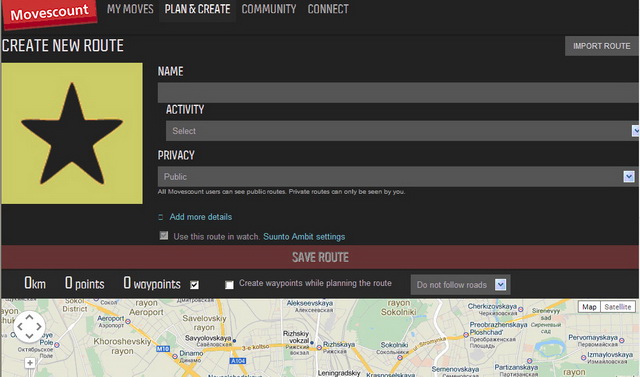Click the M10 highway badge on map
This screenshot has width=640, height=377.
[163, 349]
